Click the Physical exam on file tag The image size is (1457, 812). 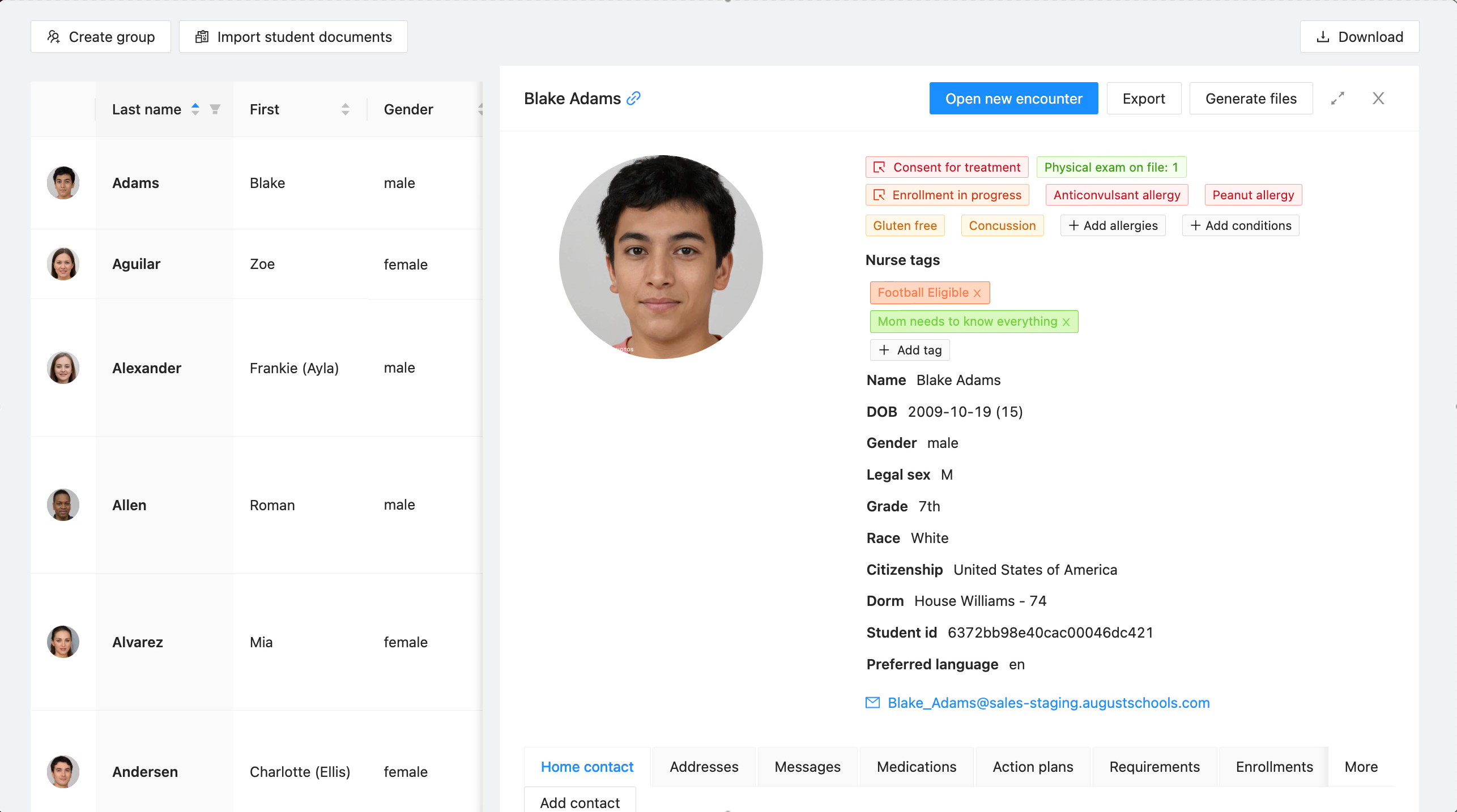coord(1111,167)
